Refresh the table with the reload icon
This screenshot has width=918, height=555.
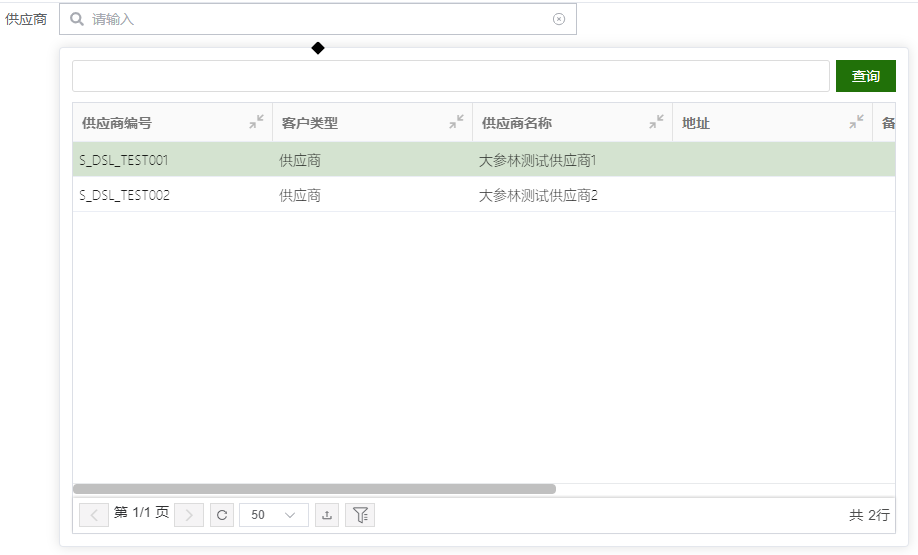point(222,515)
